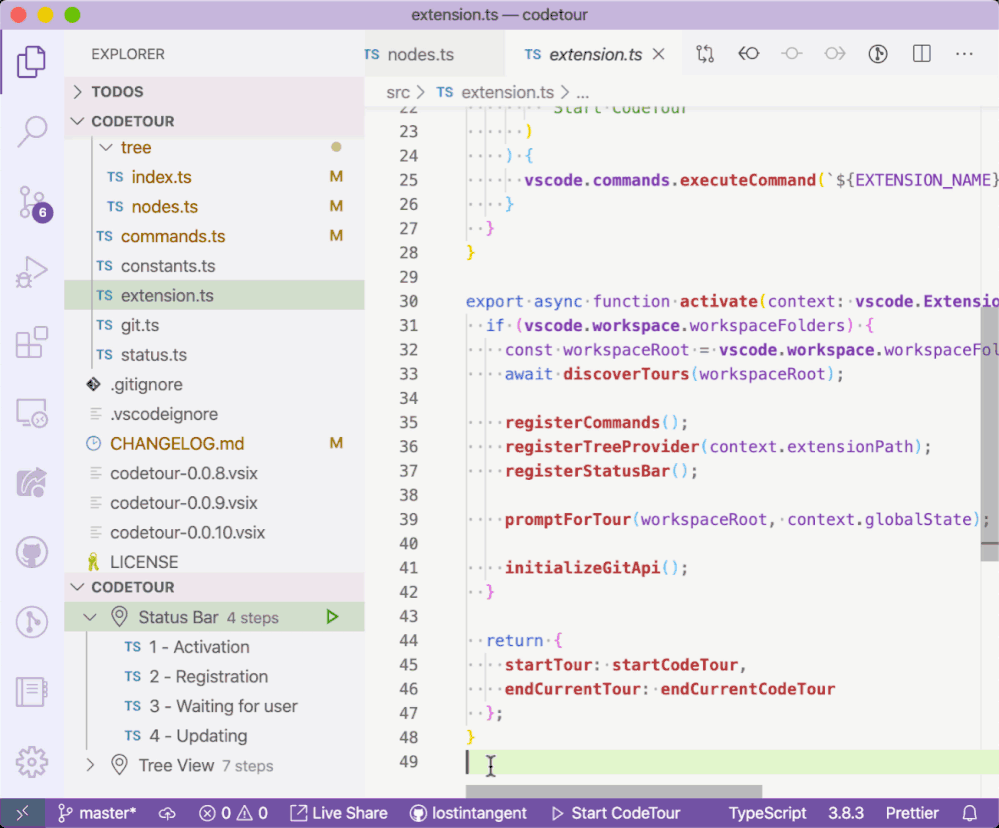Start the Status Bar tour with play icon
This screenshot has width=999, height=828.
pos(332,617)
